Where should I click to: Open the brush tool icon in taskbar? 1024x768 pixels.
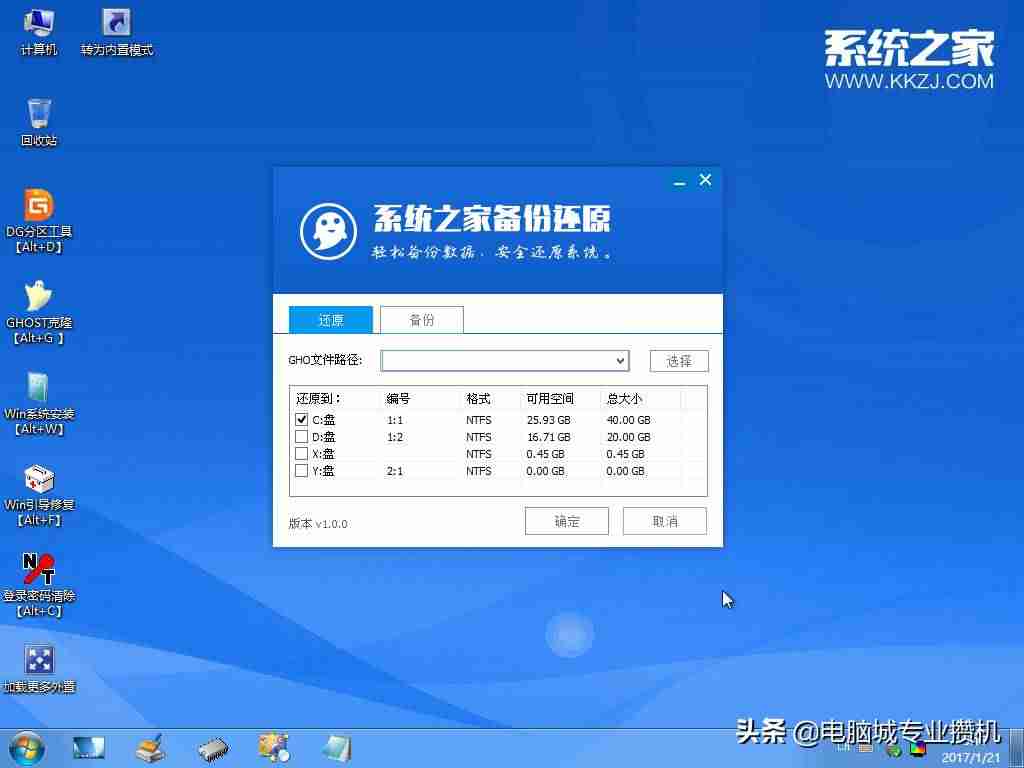pos(150,749)
